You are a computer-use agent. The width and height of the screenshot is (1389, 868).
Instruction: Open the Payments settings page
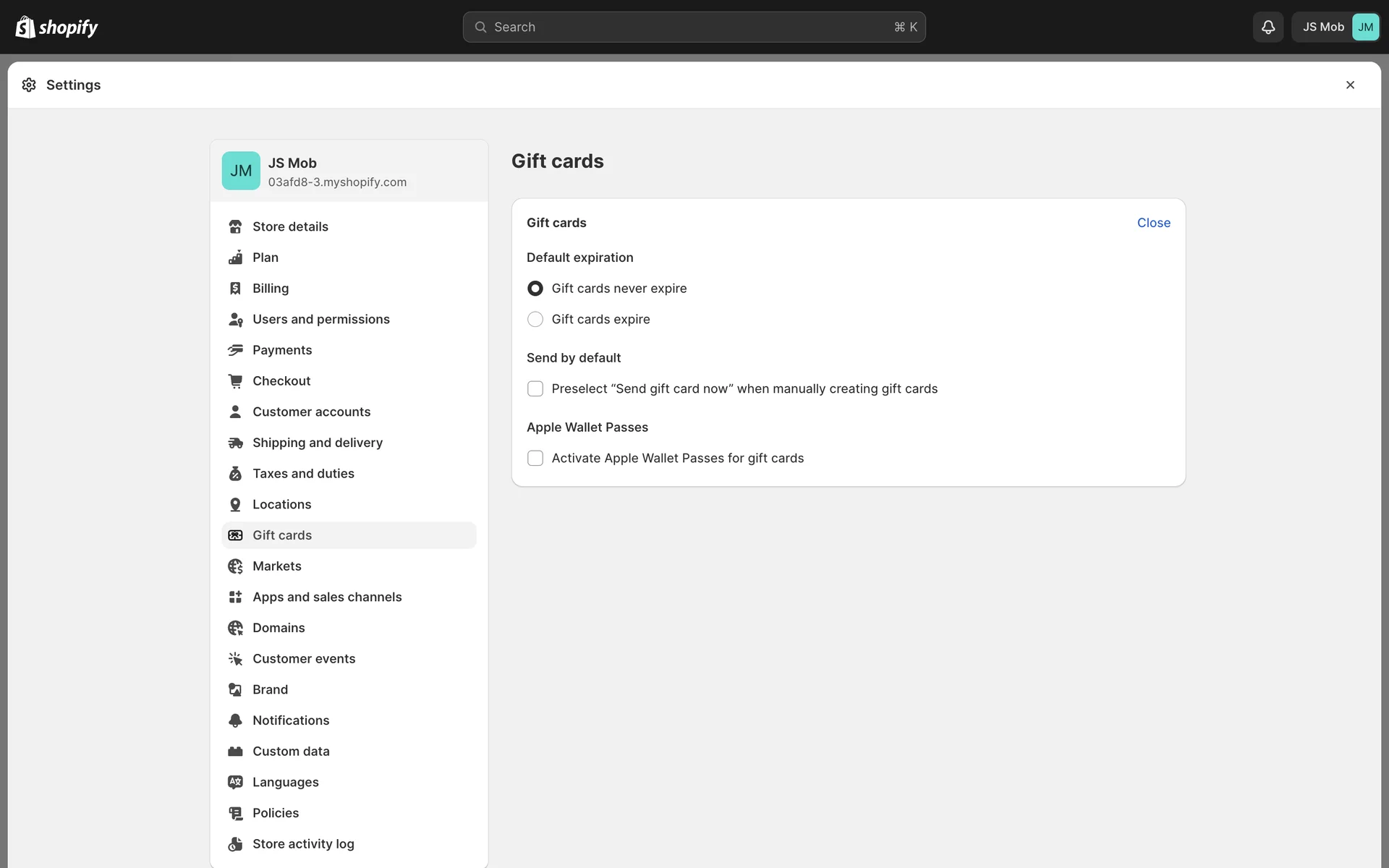click(282, 350)
